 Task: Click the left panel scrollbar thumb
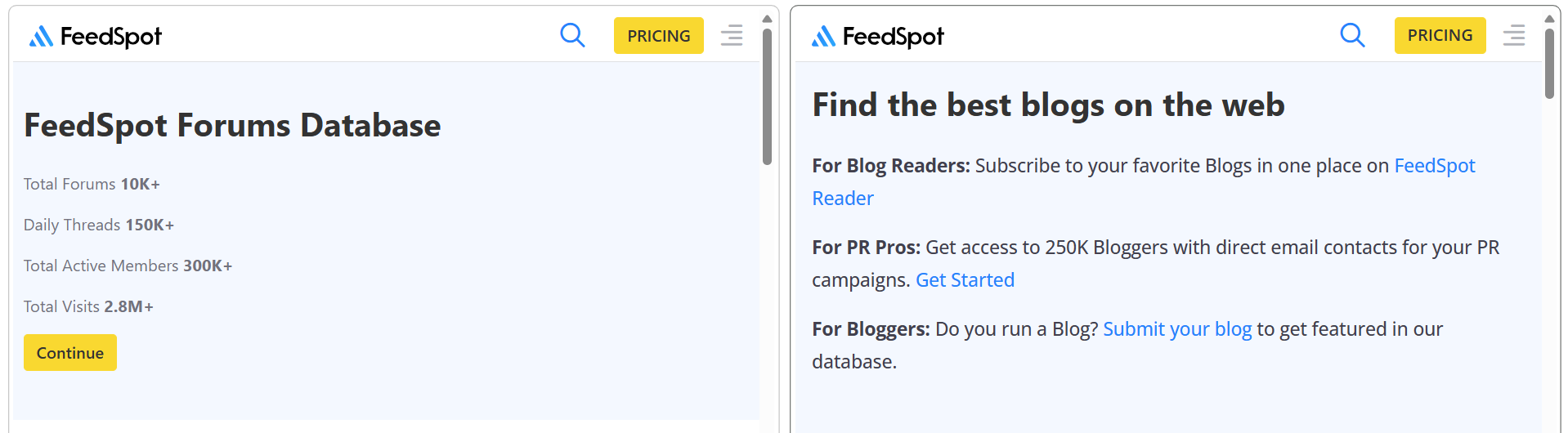click(x=767, y=96)
